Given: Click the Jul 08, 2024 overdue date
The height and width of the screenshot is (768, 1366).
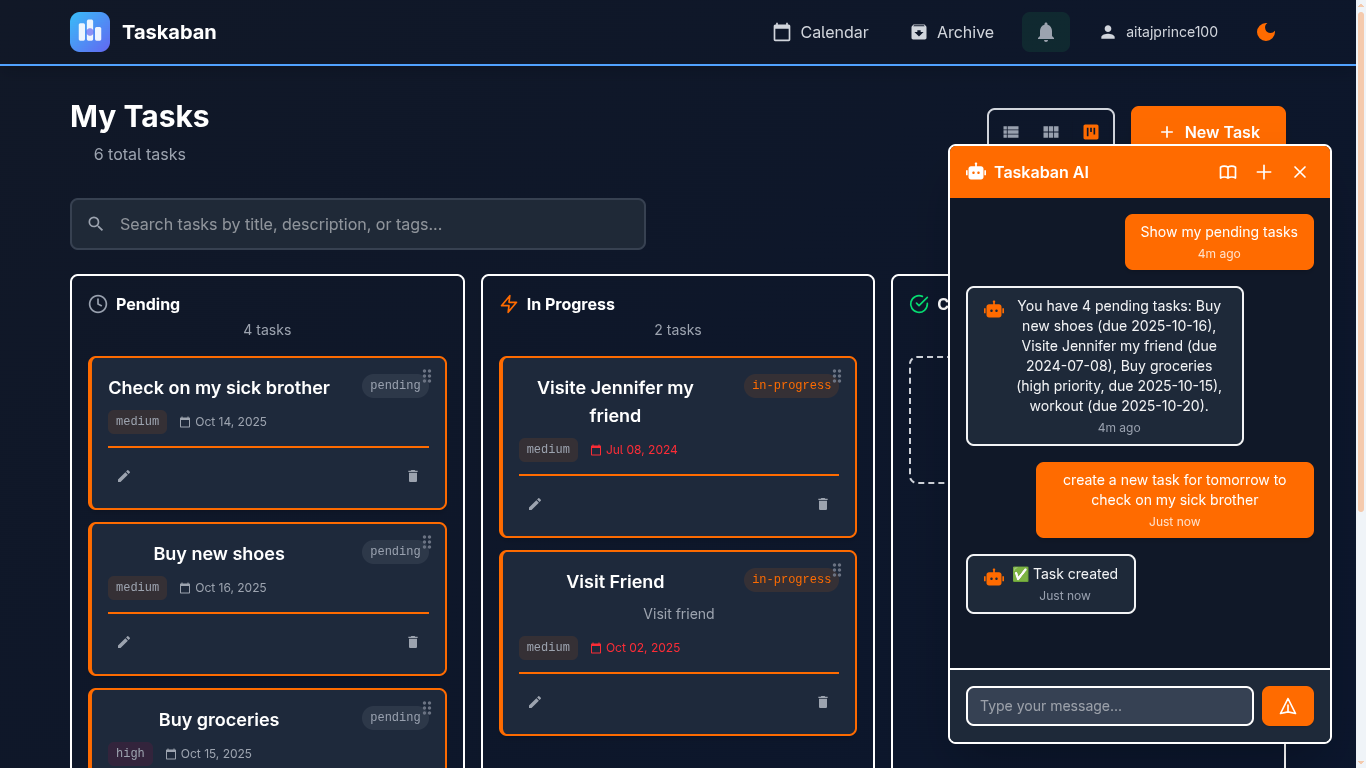Looking at the screenshot, I should [634, 450].
